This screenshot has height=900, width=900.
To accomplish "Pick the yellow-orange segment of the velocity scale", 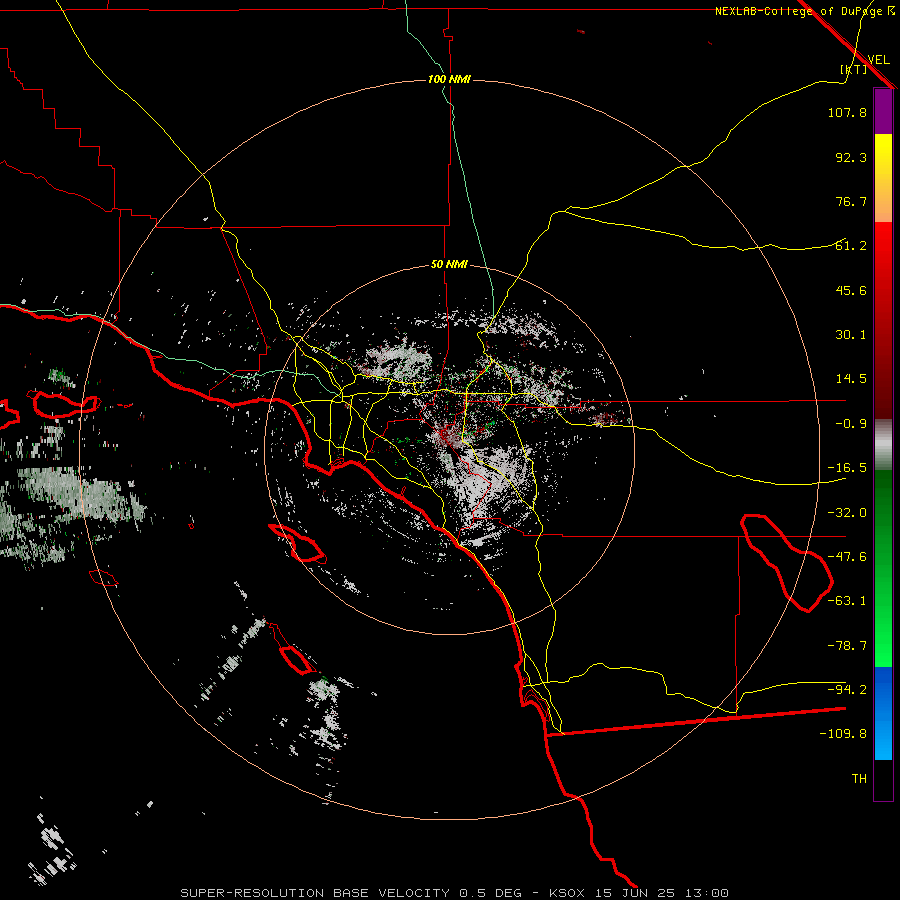I will (883, 178).
